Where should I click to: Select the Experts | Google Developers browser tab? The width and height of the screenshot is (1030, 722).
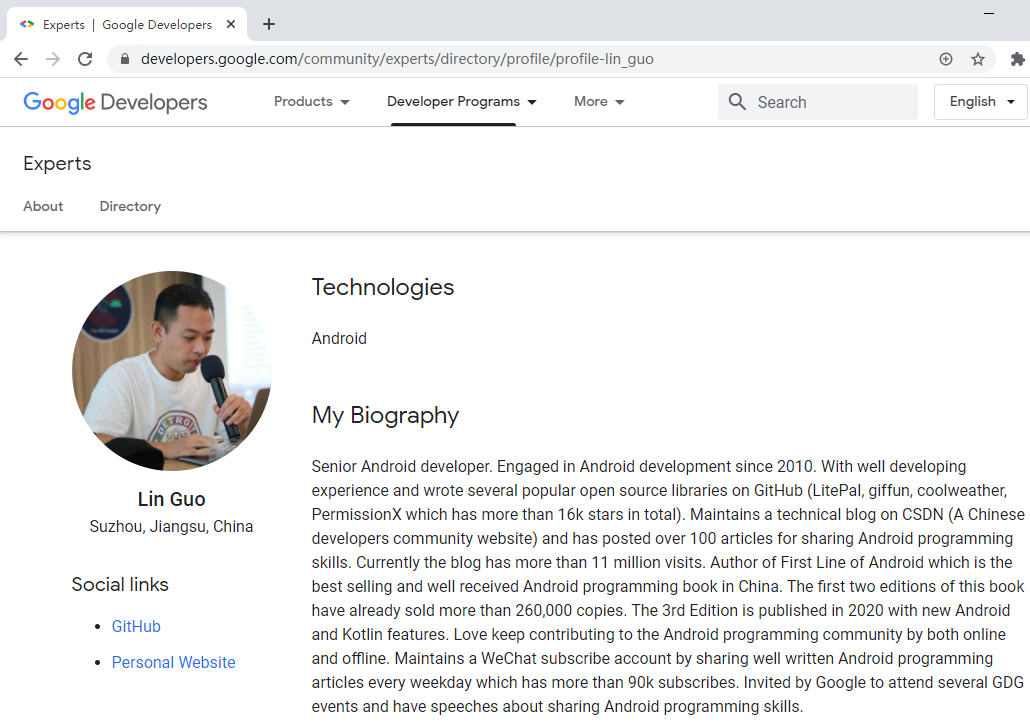pyautogui.click(x=127, y=24)
